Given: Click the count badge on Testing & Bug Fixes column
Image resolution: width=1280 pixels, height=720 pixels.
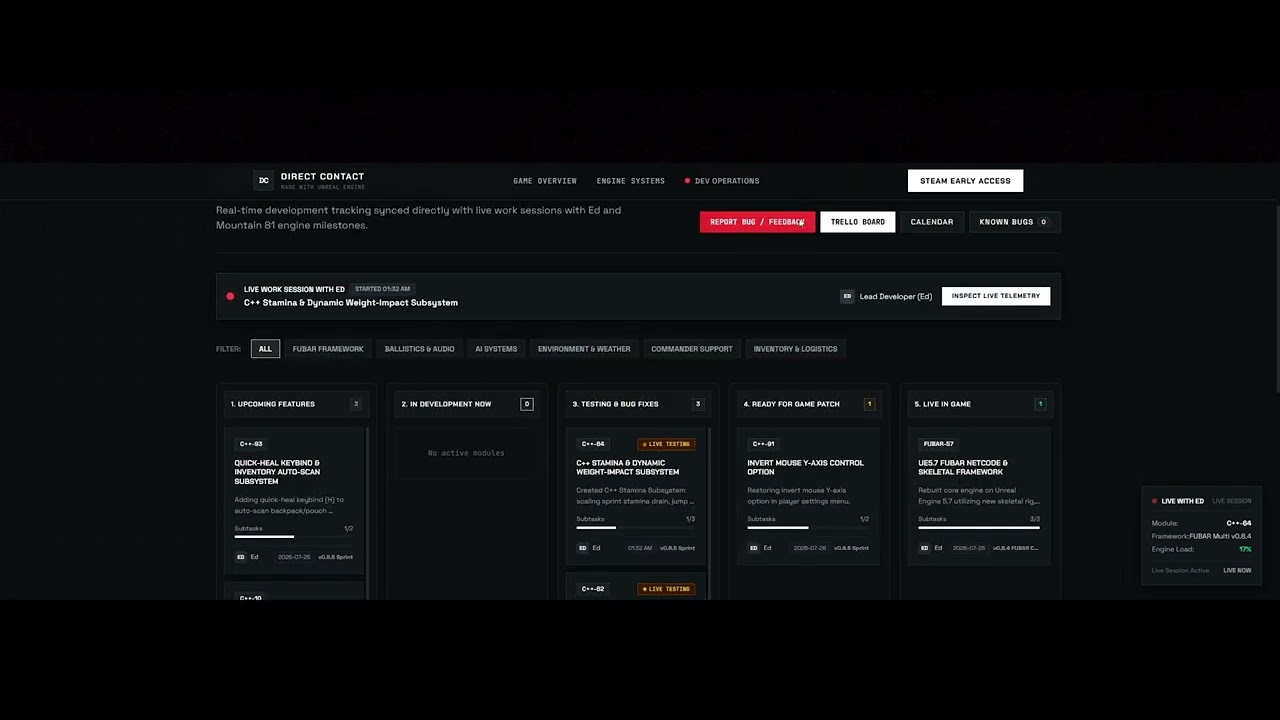Looking at the screenshot, I should (x=698, y=404).
